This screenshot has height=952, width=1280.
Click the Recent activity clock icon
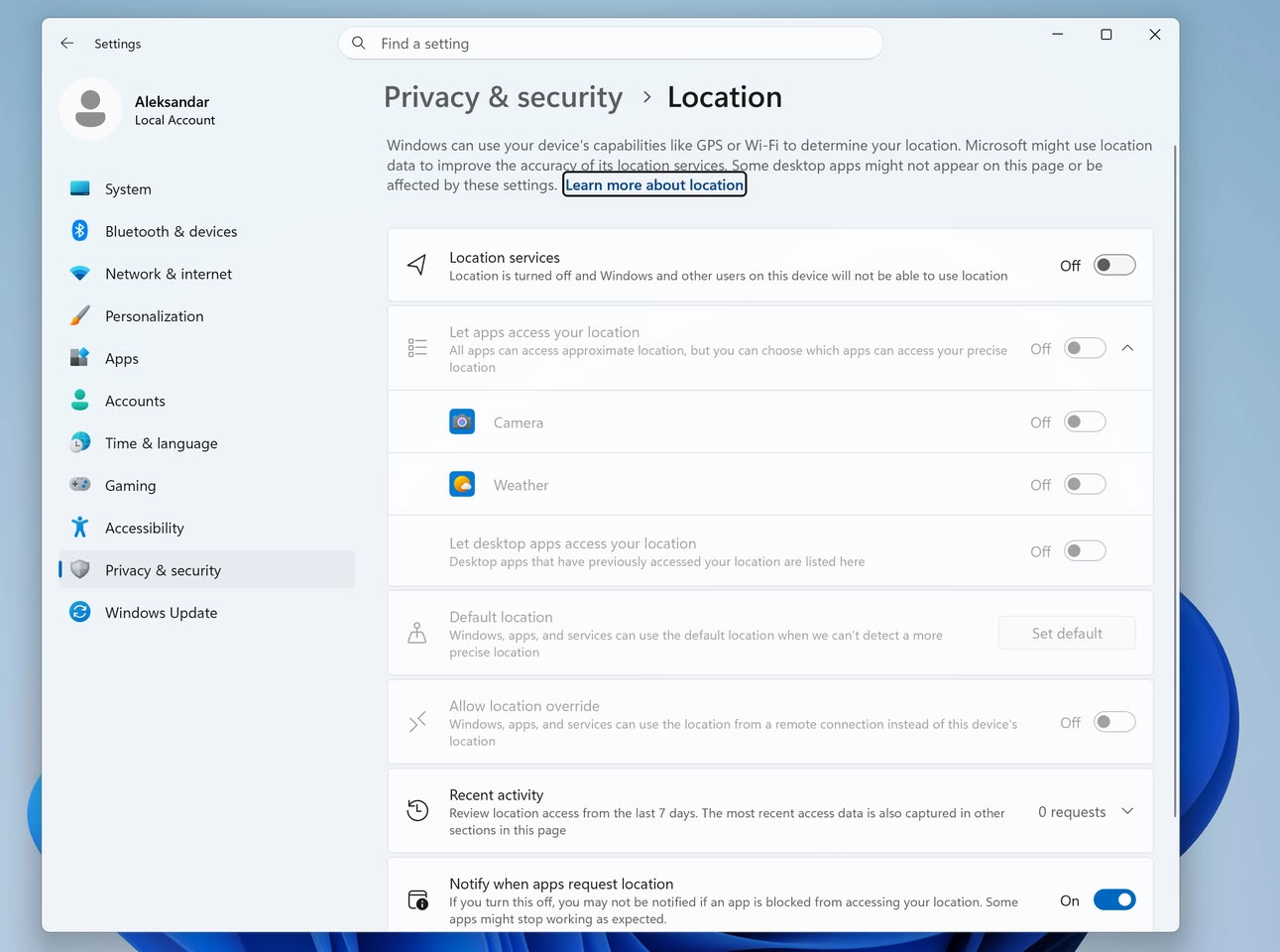tap(417, 811)
